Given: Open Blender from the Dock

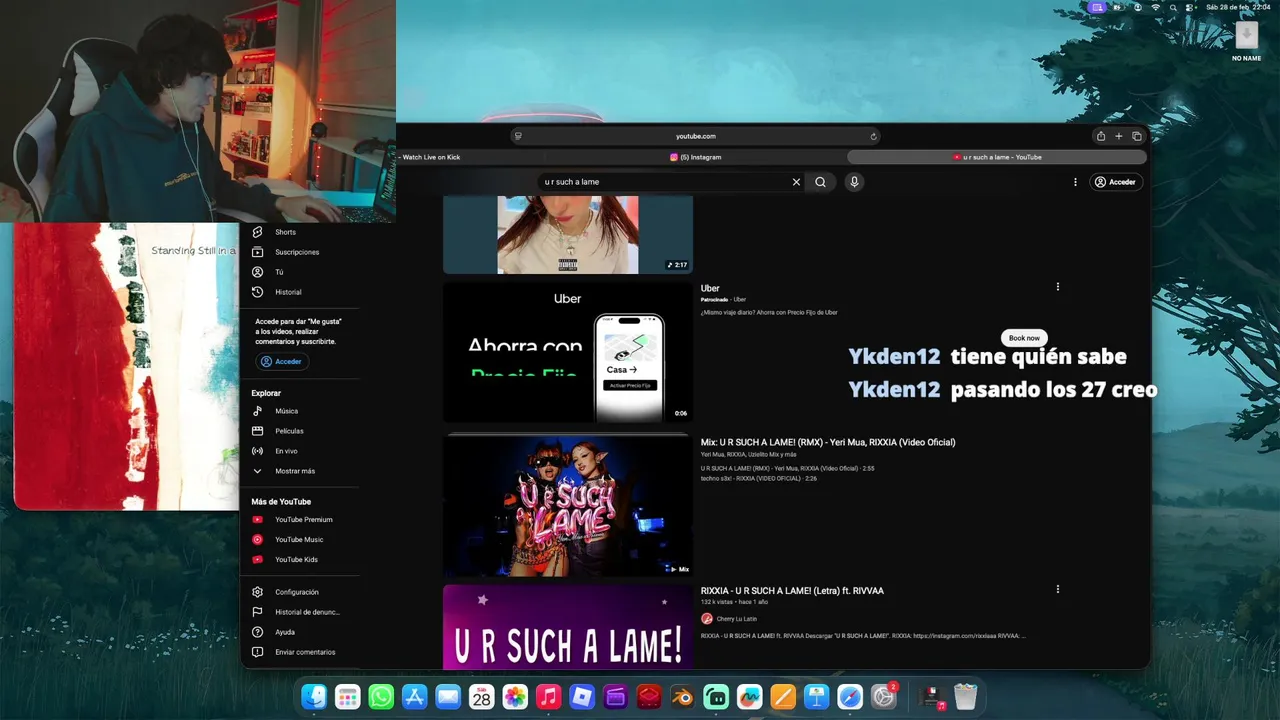Looking at the screenshot, I should click(682, 697).
